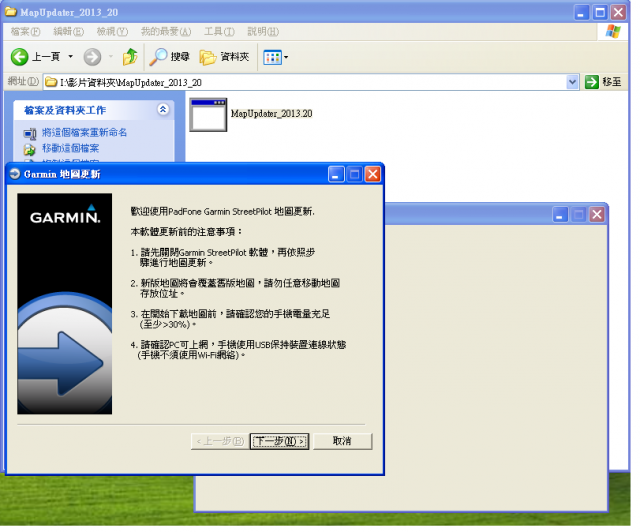The width and height of the screenshot is (640, 532).
Task: Click 移動這個檔案 link
Action: pyautogui.click(x=71, y=148)
